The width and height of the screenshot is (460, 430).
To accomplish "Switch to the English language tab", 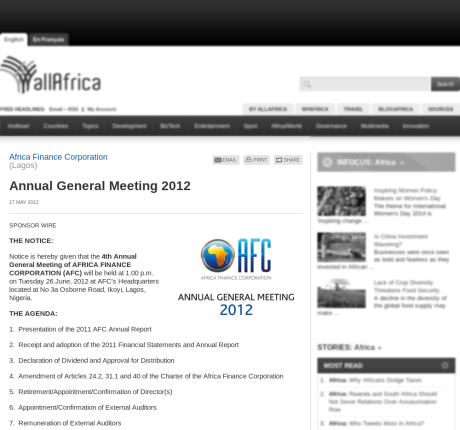I will (x=14, y=39).
